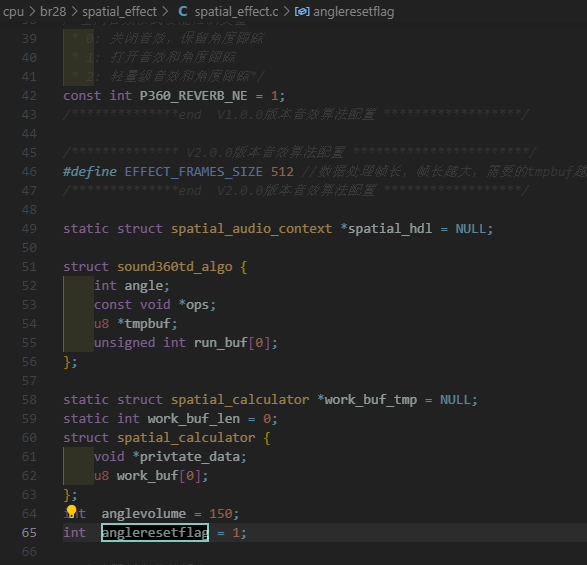Viewport: 587px width, 565px height.
Task: Expand chevron between cpu and br28
Action: pyautogui.click(x=32, y=12)
